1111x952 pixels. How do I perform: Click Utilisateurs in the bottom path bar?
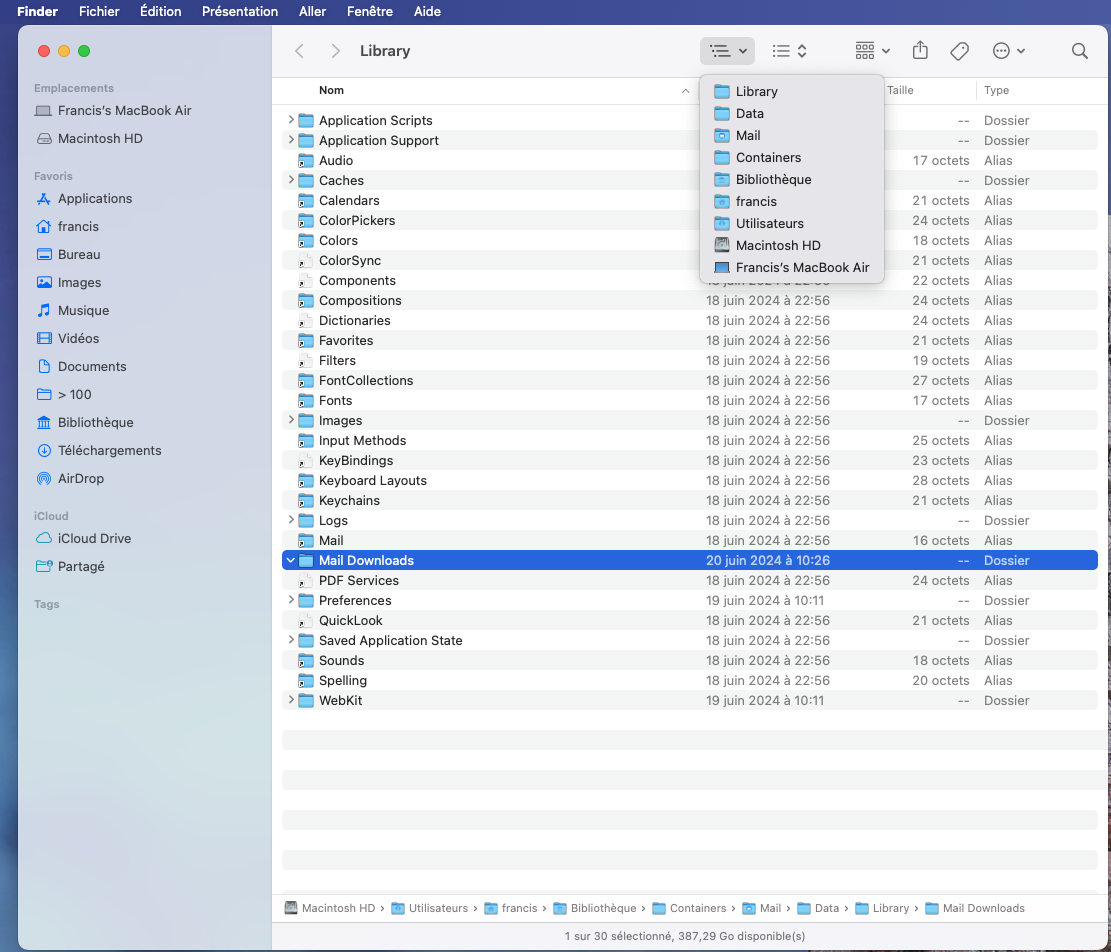(437, 909)
